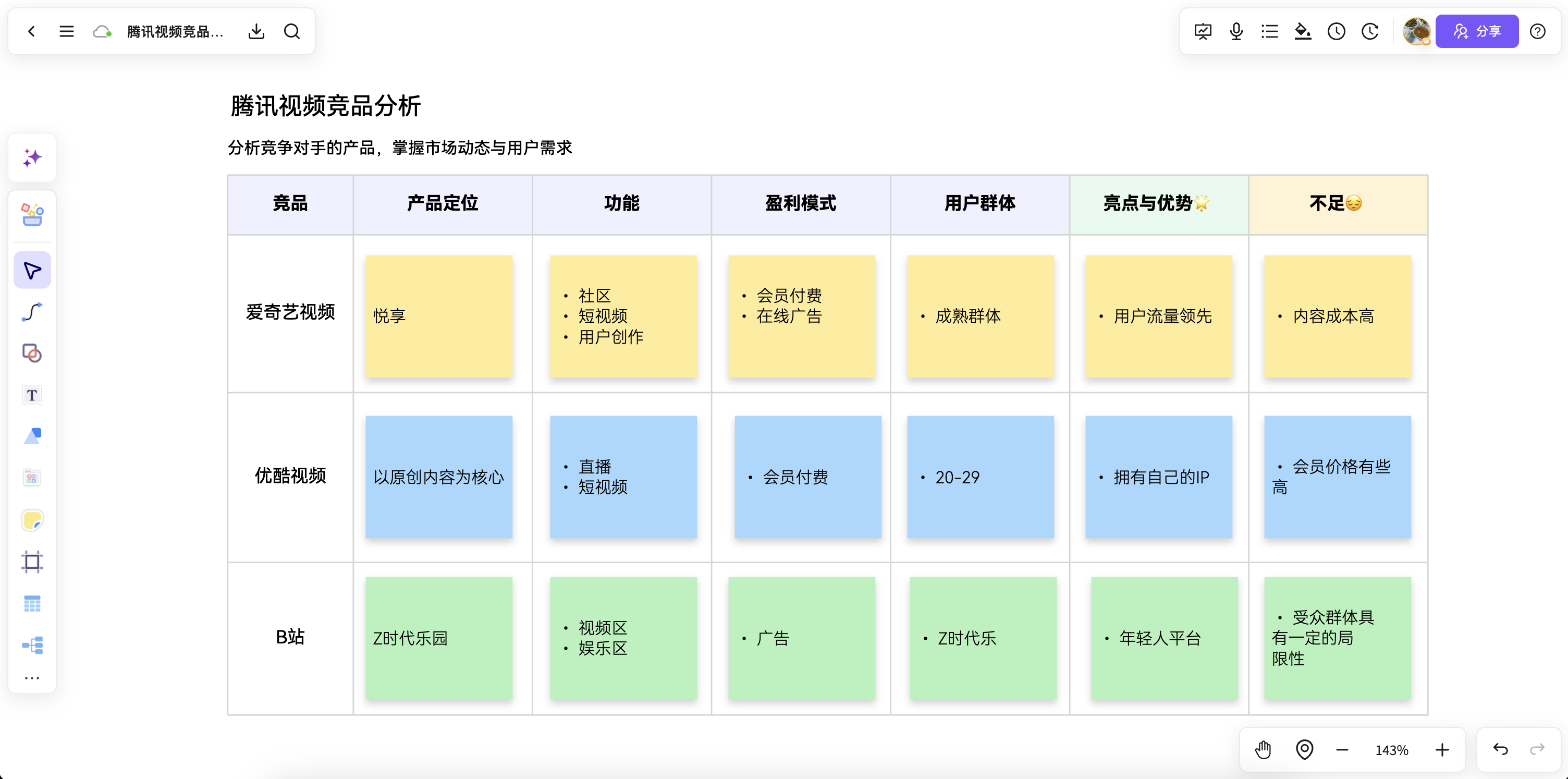Select the yellow 悦享 sticky note
Image resolution: width=1568 pixels, height=779 pixels.
[439, 316]
